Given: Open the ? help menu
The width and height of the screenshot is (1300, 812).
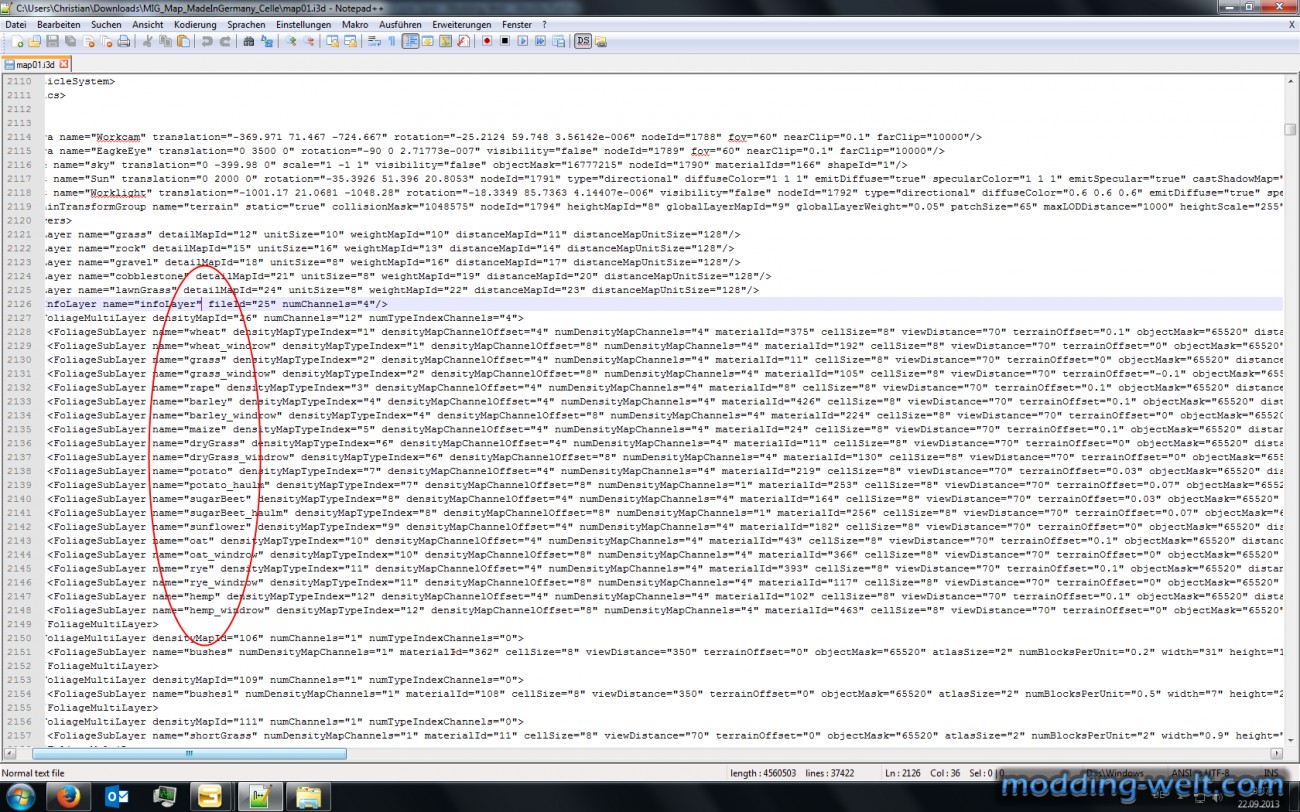Looking at the screenshot, I should pos(544,24).
